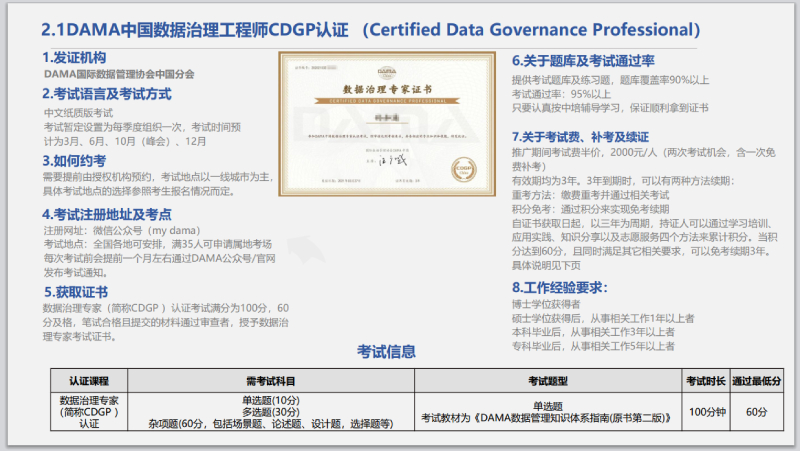The width and height of the screenshot is (800, 451).
Task: Click the line '本科毕业后，从事相关工作3年以上者'
Action: [593, 332]
